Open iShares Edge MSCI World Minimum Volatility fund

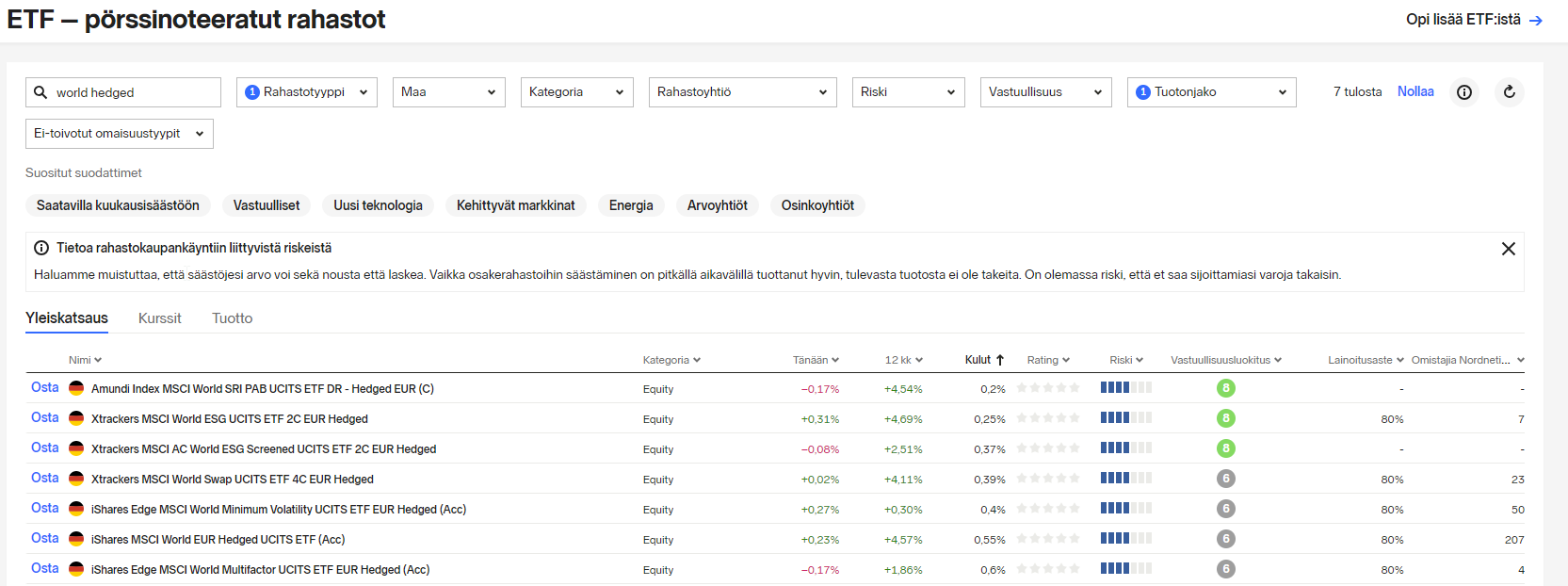coord(279,510)
